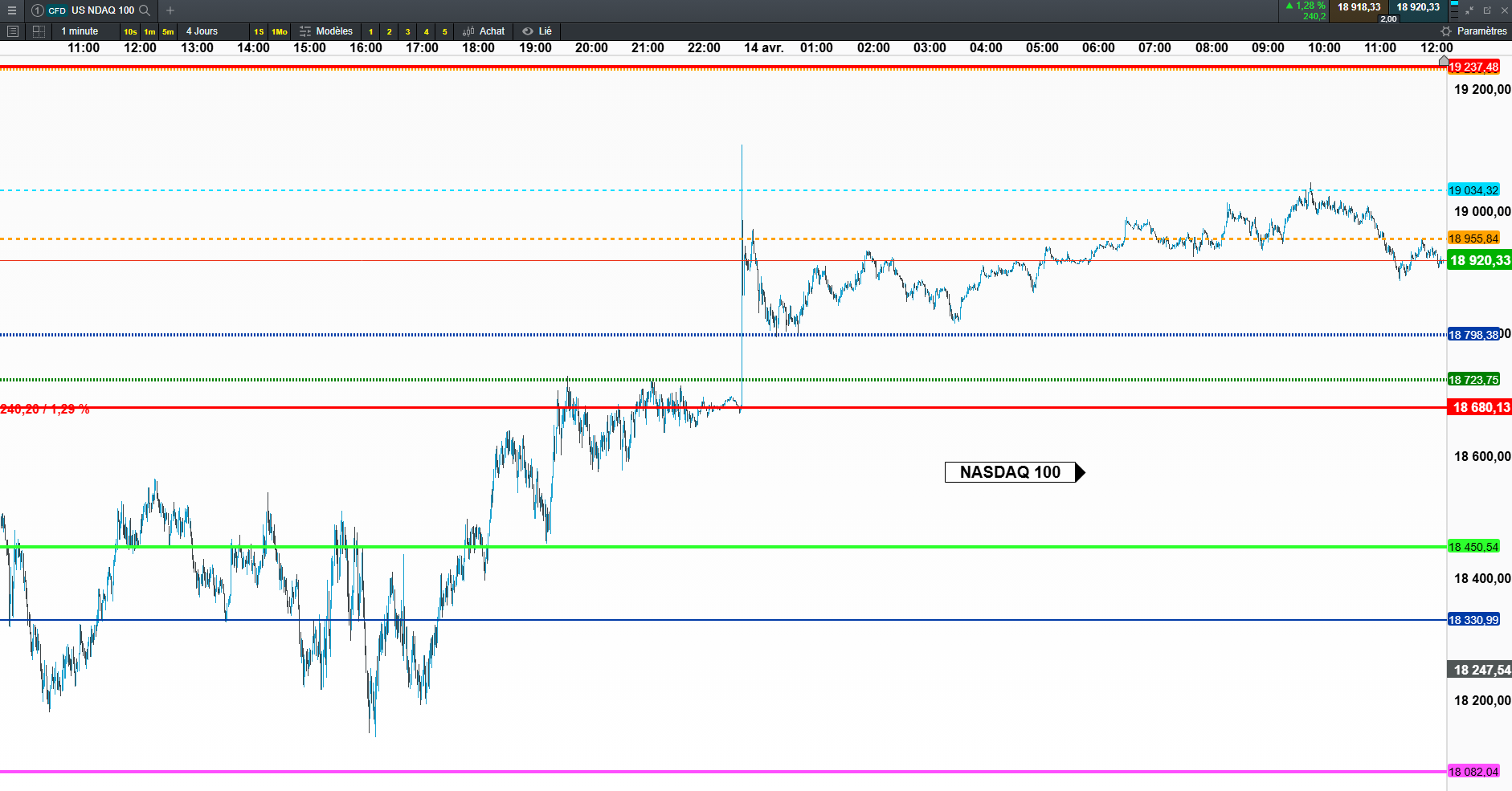Click the Achat buy button
Screen dimensions: 1512x791
coord(492,31)
